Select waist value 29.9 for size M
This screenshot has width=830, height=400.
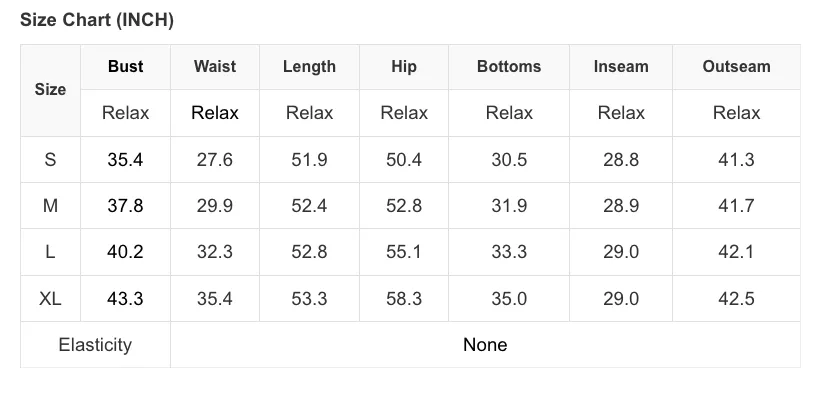(215, 205)
